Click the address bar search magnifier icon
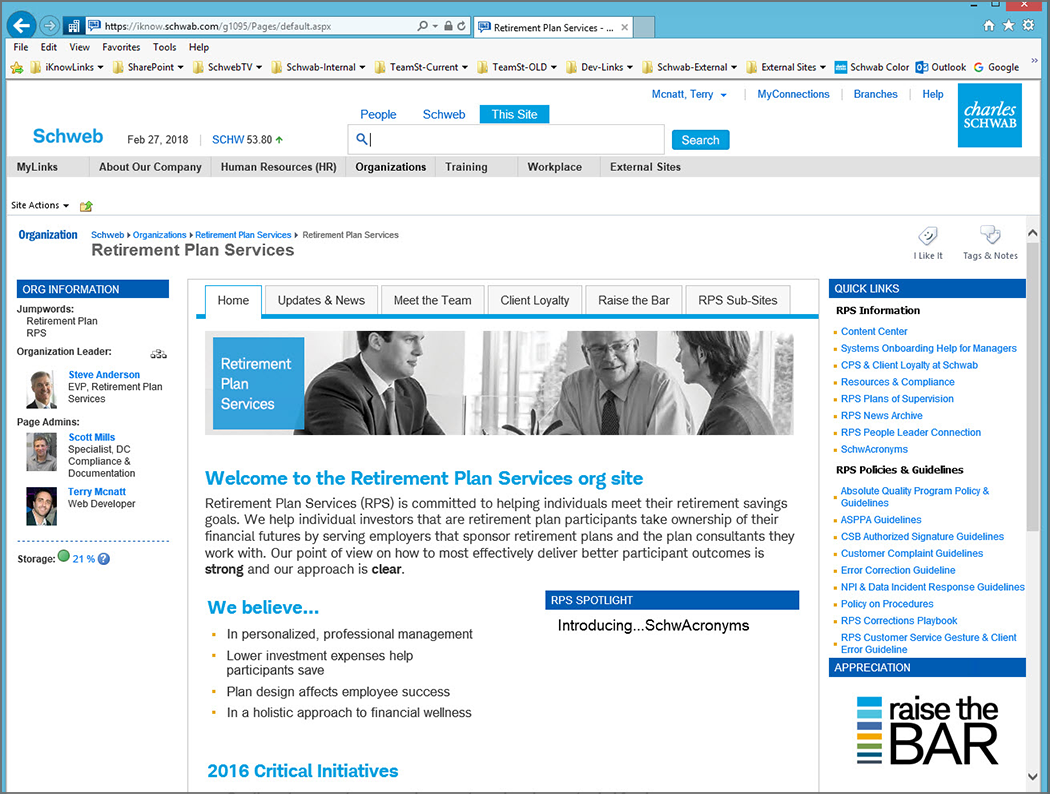The image size is (1050, 794). (423, 26)
